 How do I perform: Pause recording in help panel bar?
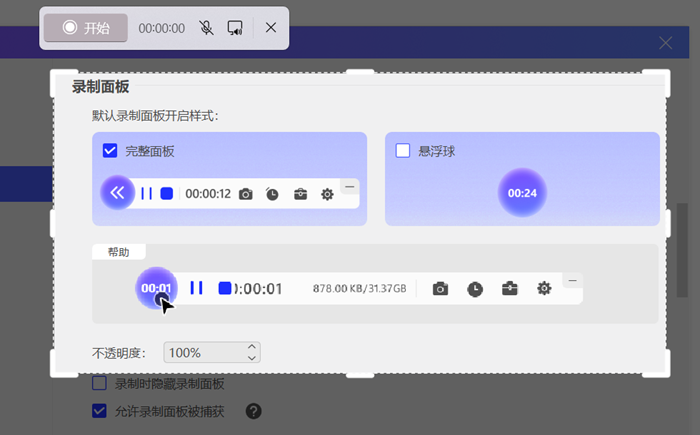coord(196,288)
